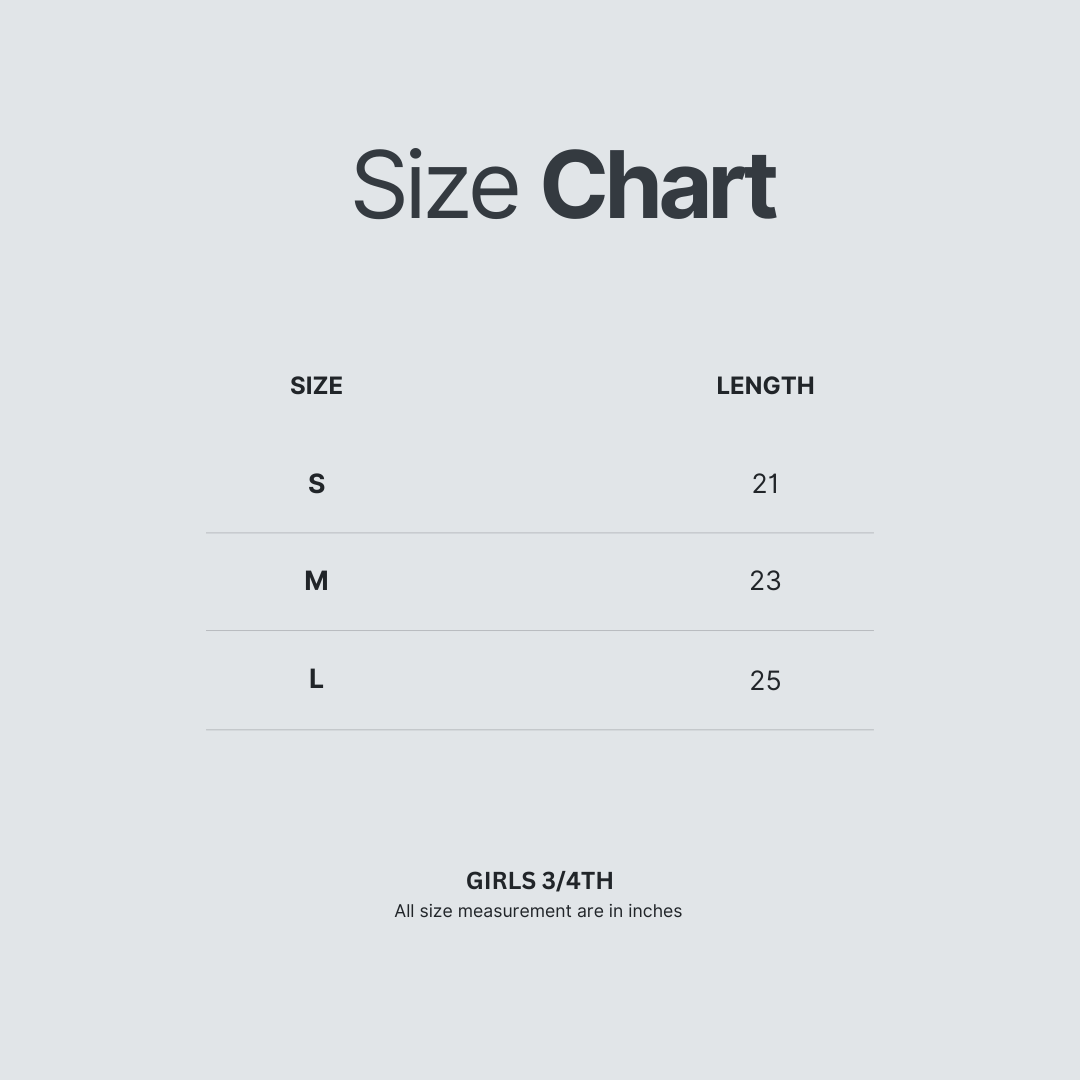Select the length value 25
The image size is (1080, 1080).
click(765, 681)
